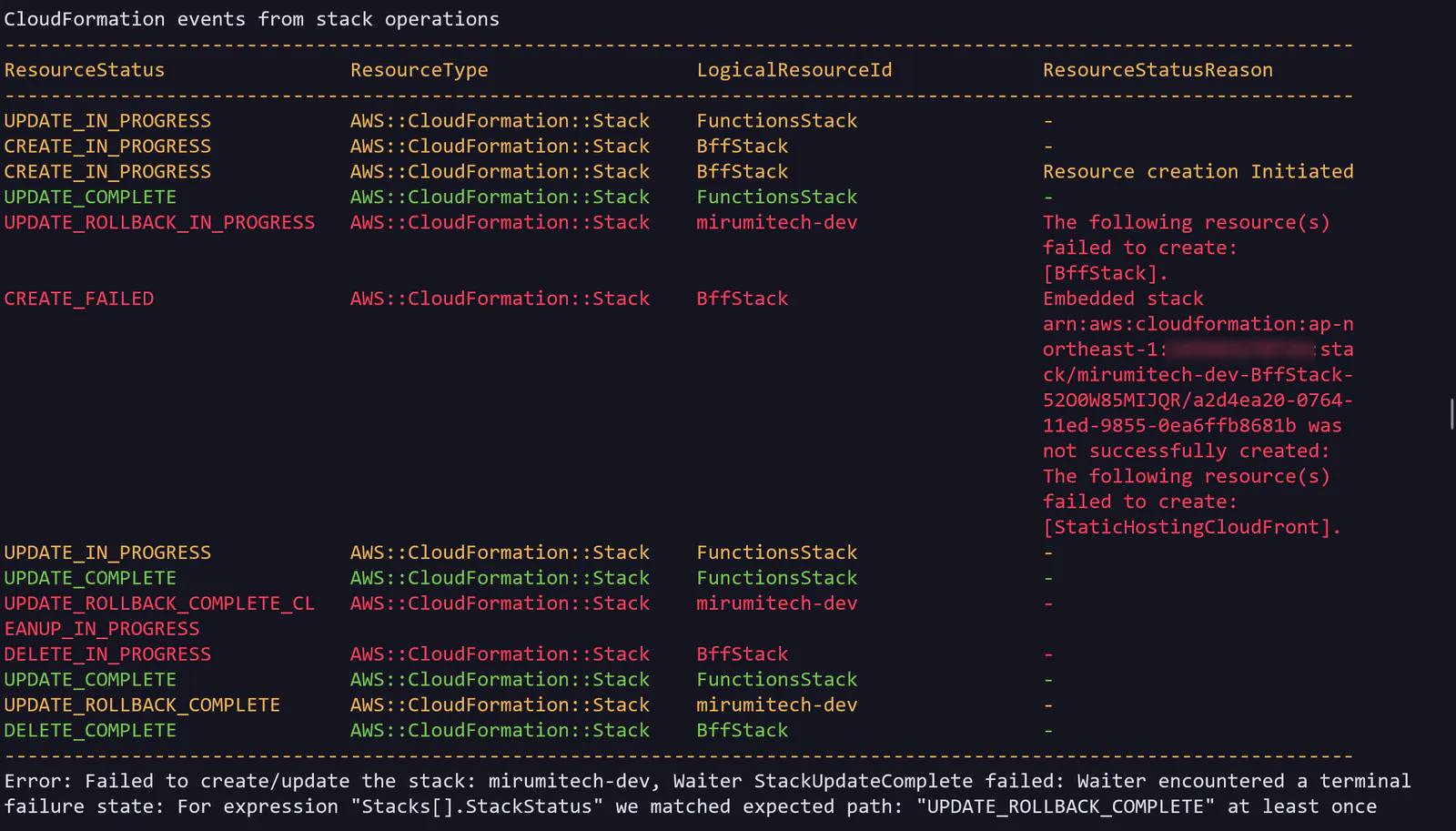The height and width of the screenshot is (831, 1456).
Task: Click the 'Resource creation Initiated' reason text
Action: (x=1198, y=172)
